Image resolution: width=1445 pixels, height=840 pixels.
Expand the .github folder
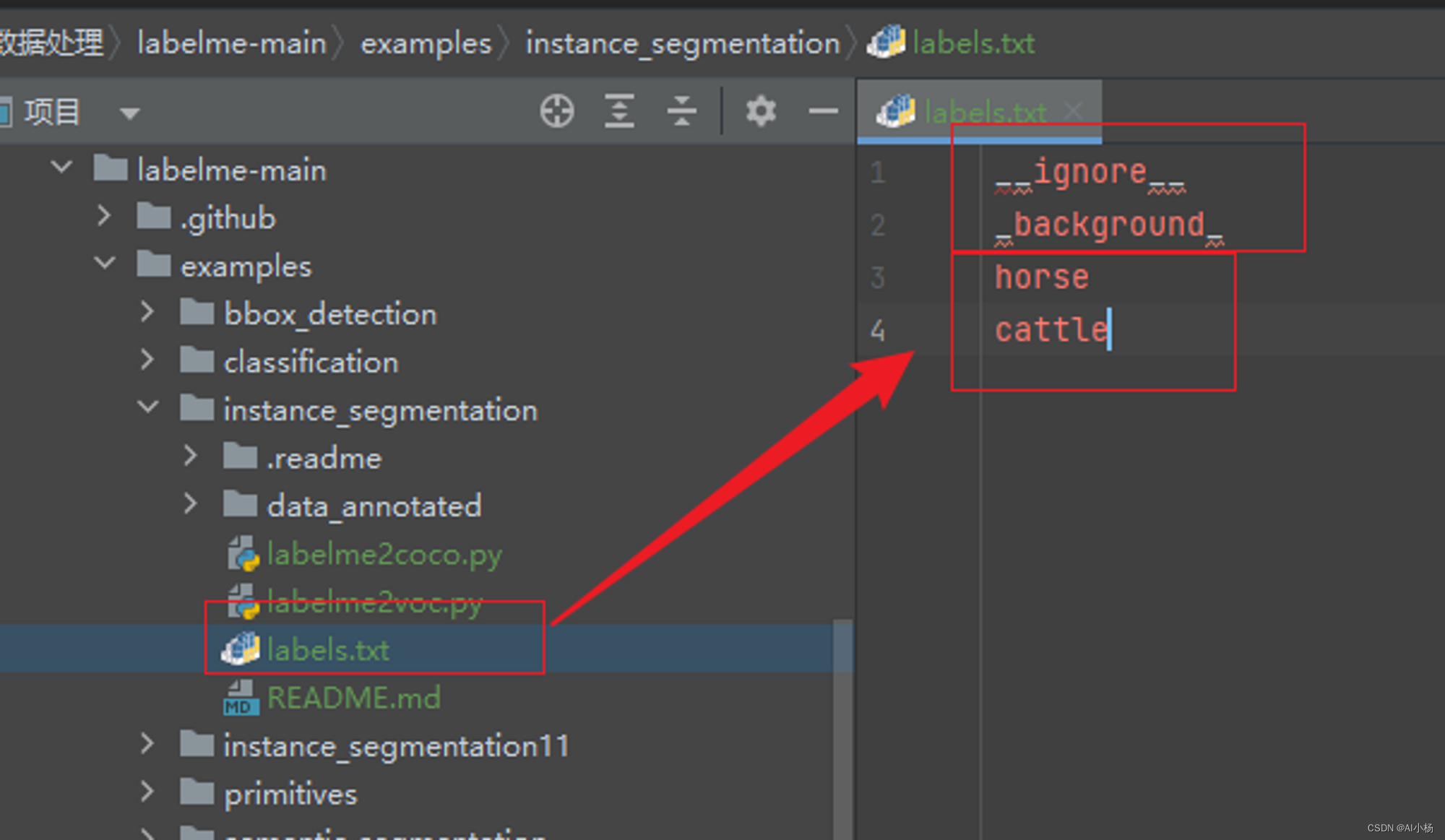click(x=104, y=216)
